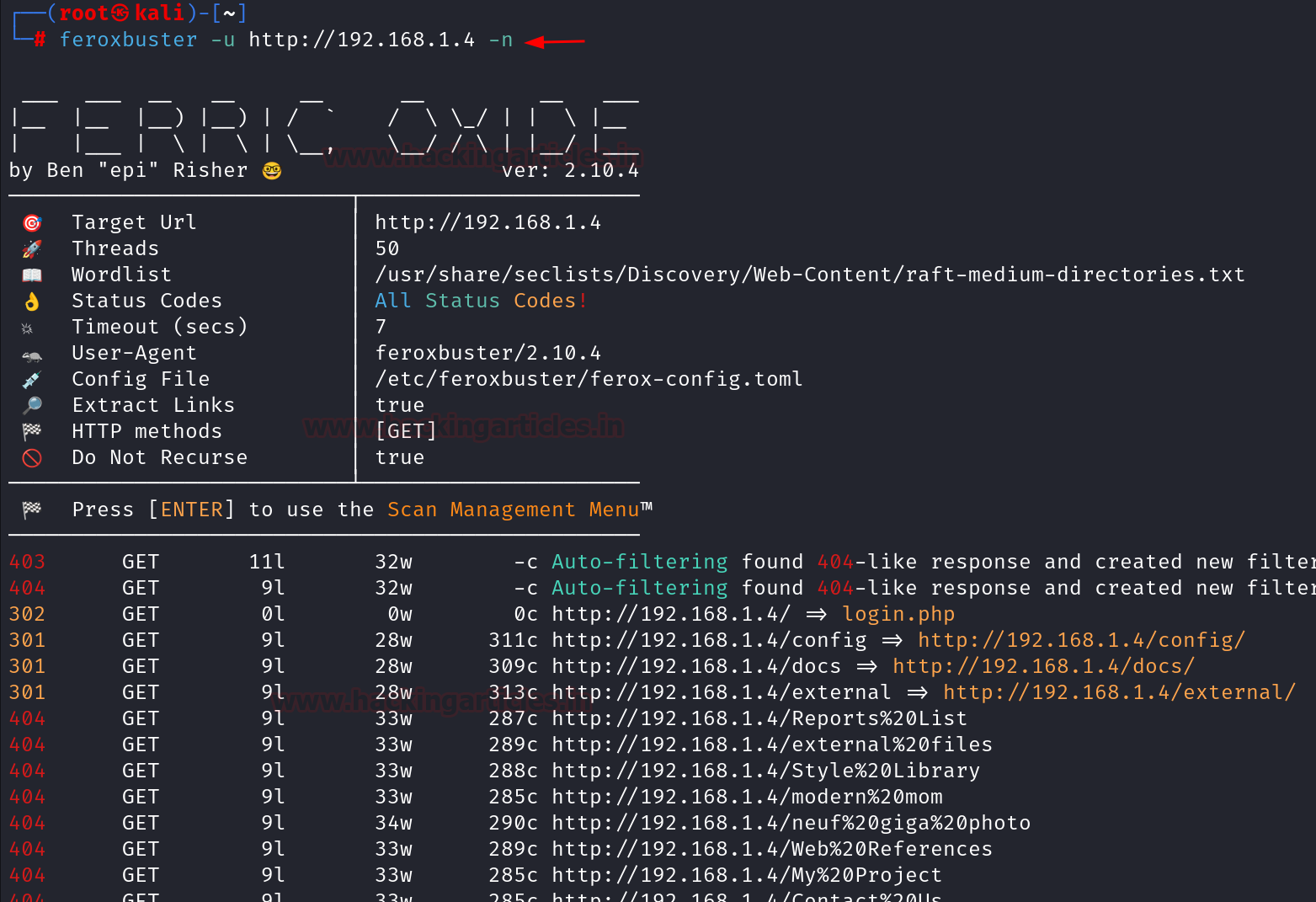The image size is (1316, 902).
Task: Click the explosion emoji beside Timeout
Action: pyautogui.click(x=27, y=328)
